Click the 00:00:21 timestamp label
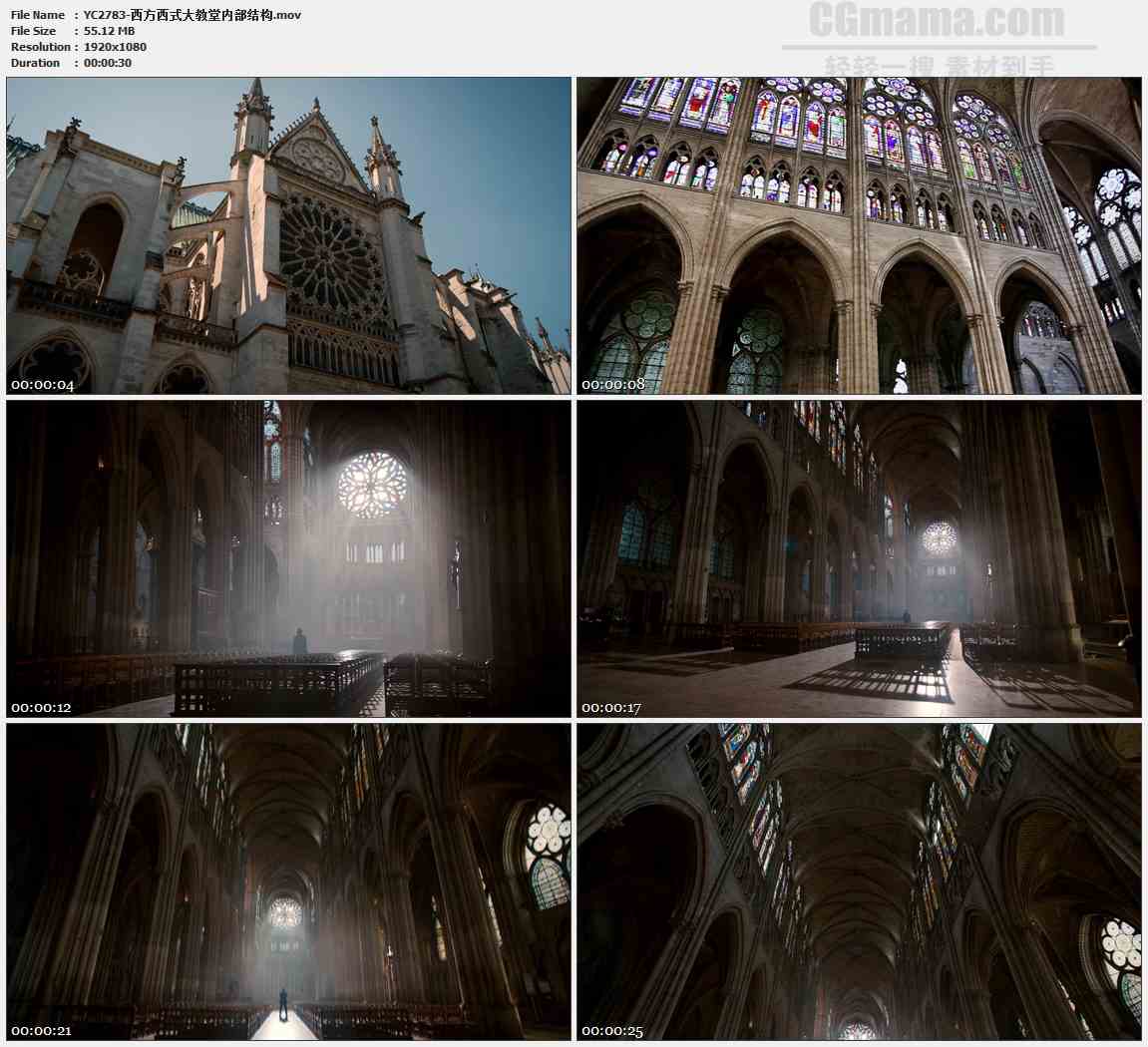This screenshot has height=1047, width=1148. point(41,1031)
